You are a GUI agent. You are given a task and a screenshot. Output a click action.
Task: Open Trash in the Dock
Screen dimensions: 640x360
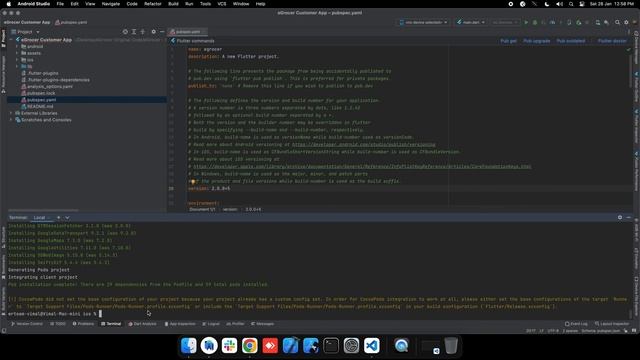(x=451, y=345)
